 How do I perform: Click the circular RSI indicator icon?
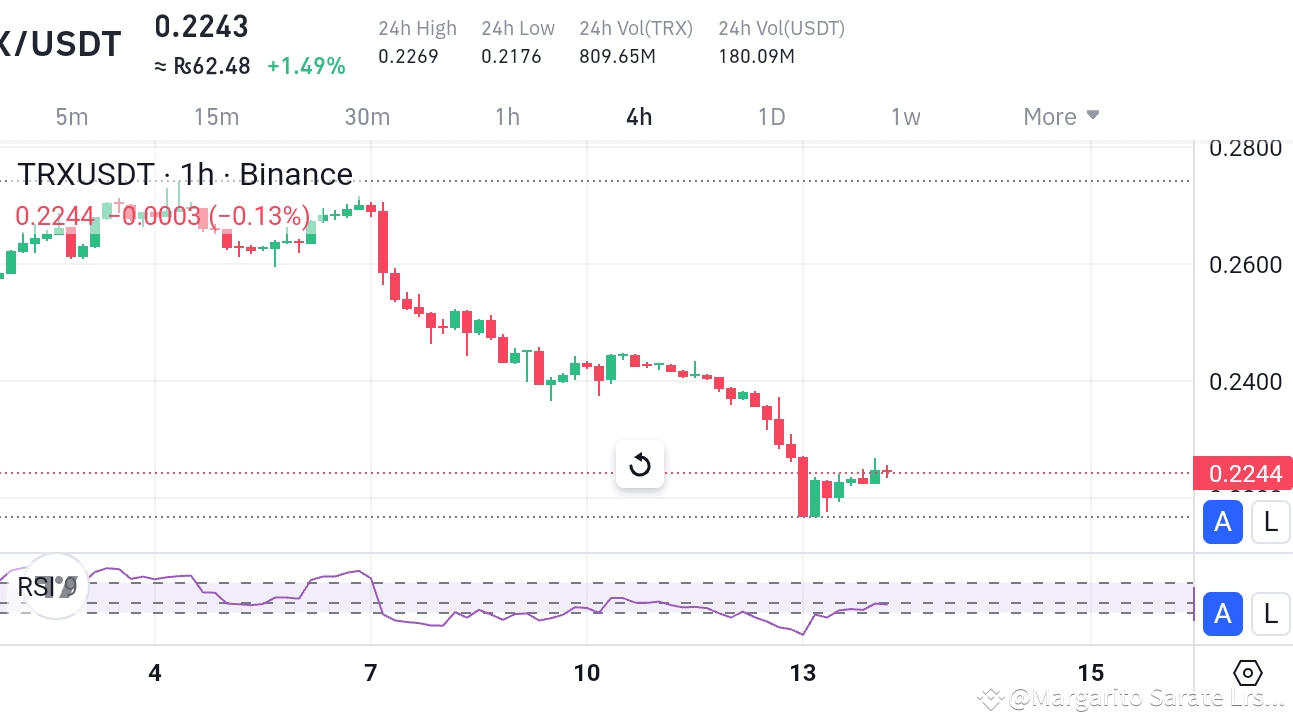coord(56,586)
